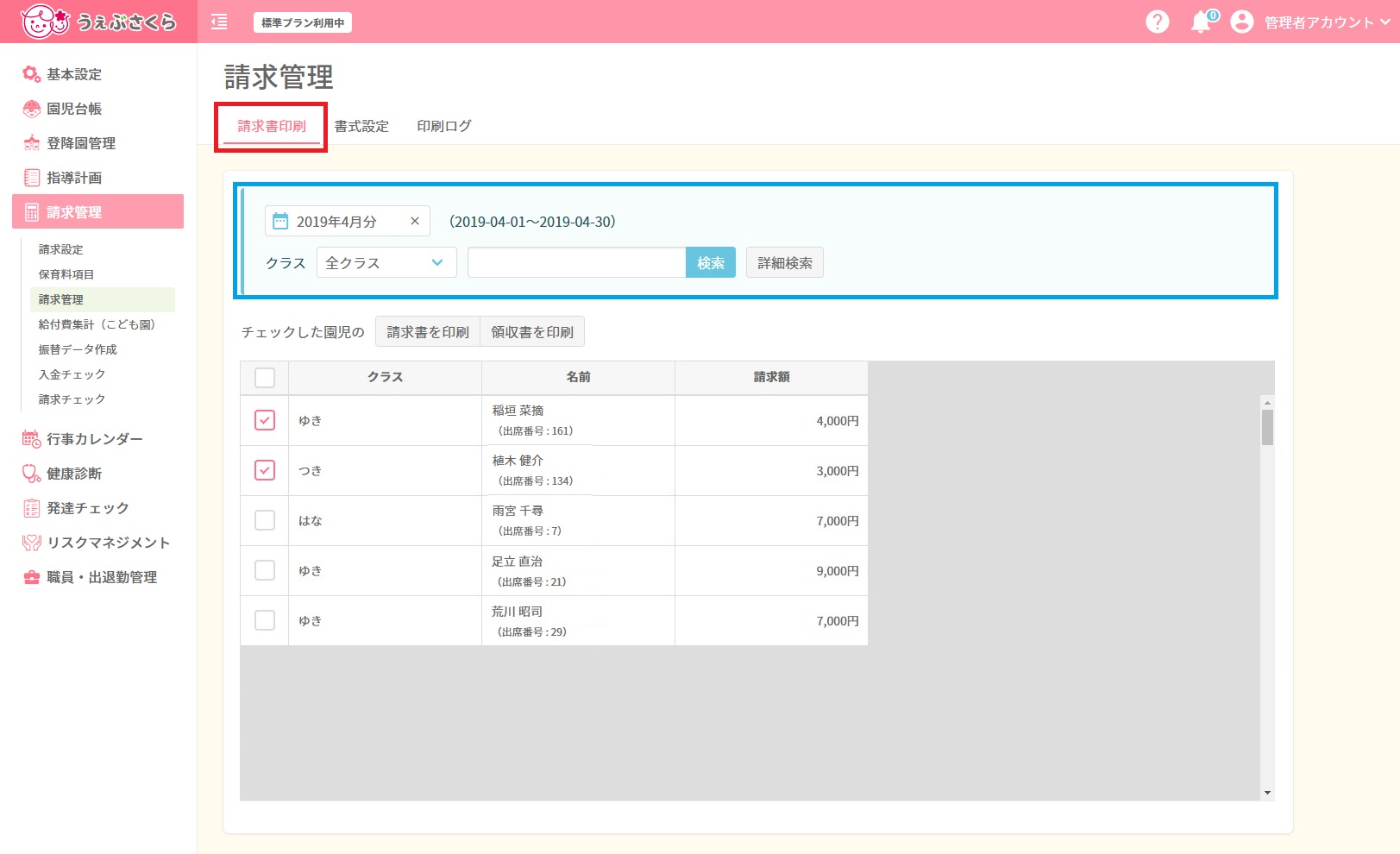Image resolution: width=1400 pixels, height=854 pixels.
Task: Click the scrollbar up arrow
Action: click(1267, 403)
